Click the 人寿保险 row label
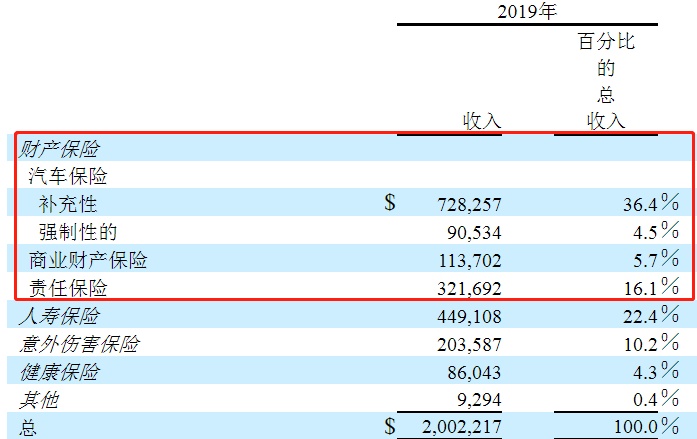The height and width of the screenshot is (439, 697). (58, 316)
